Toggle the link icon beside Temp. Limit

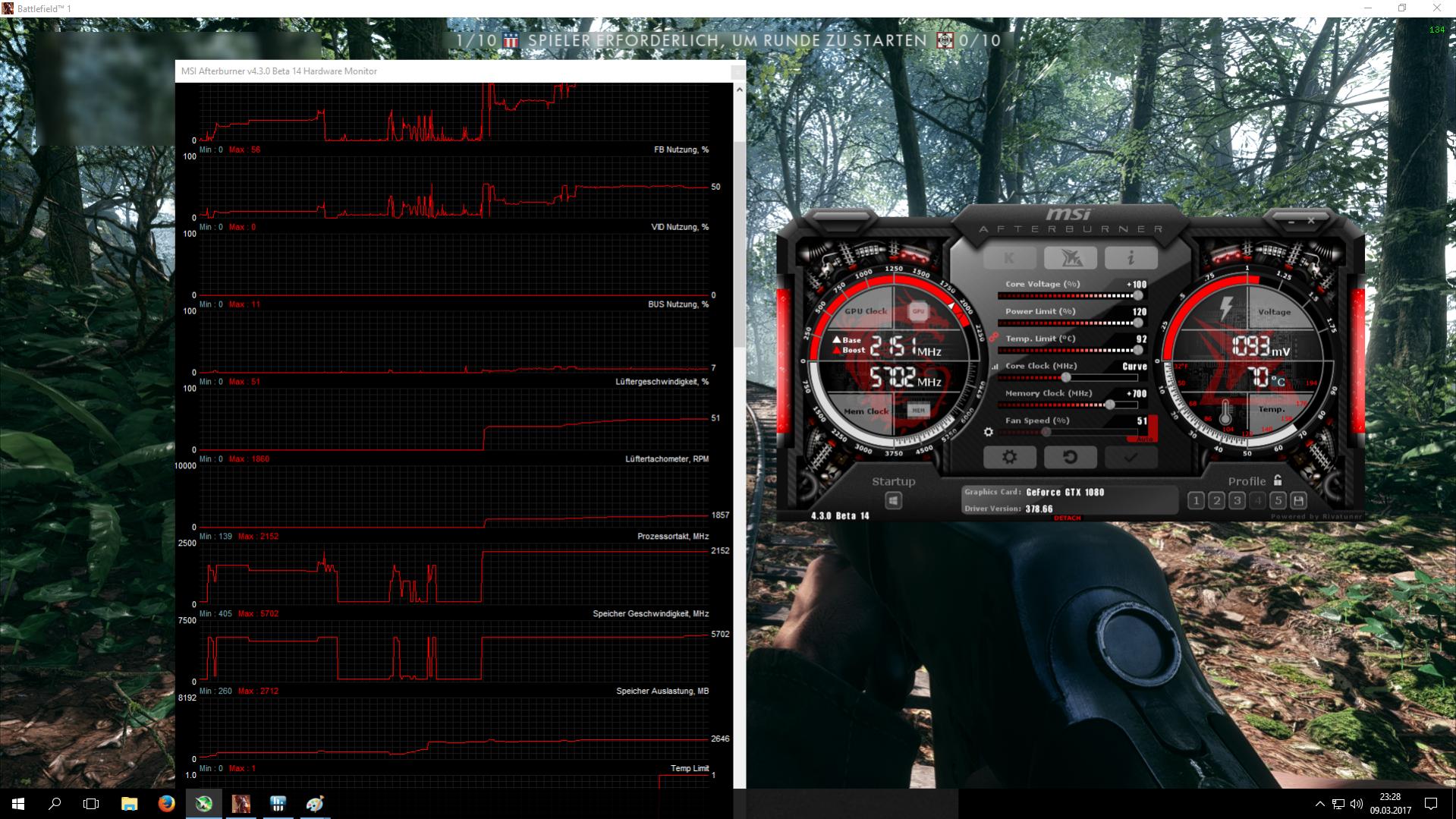993,337
